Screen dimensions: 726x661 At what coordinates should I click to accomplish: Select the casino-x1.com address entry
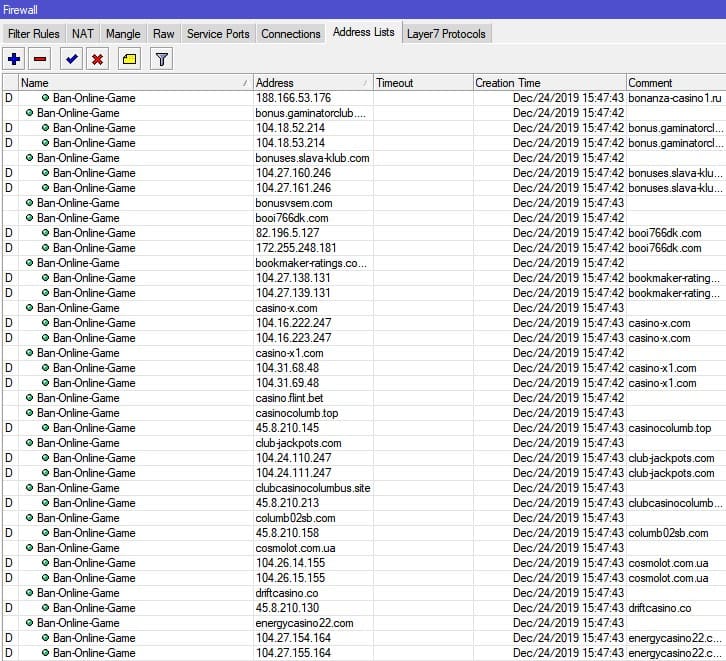289,353
